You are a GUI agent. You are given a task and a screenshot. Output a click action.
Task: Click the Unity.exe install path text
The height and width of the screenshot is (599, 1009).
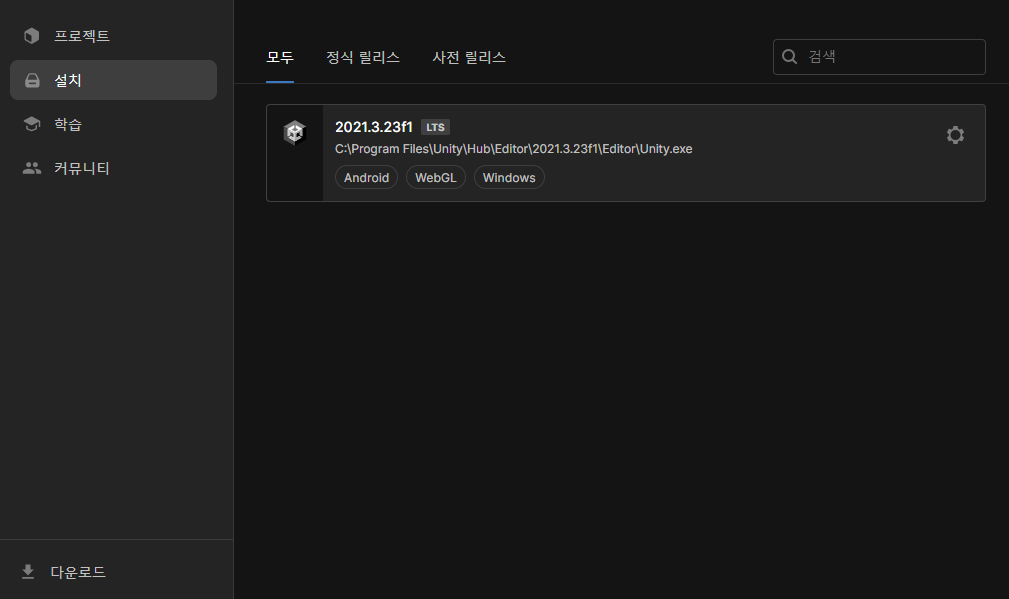514,149
